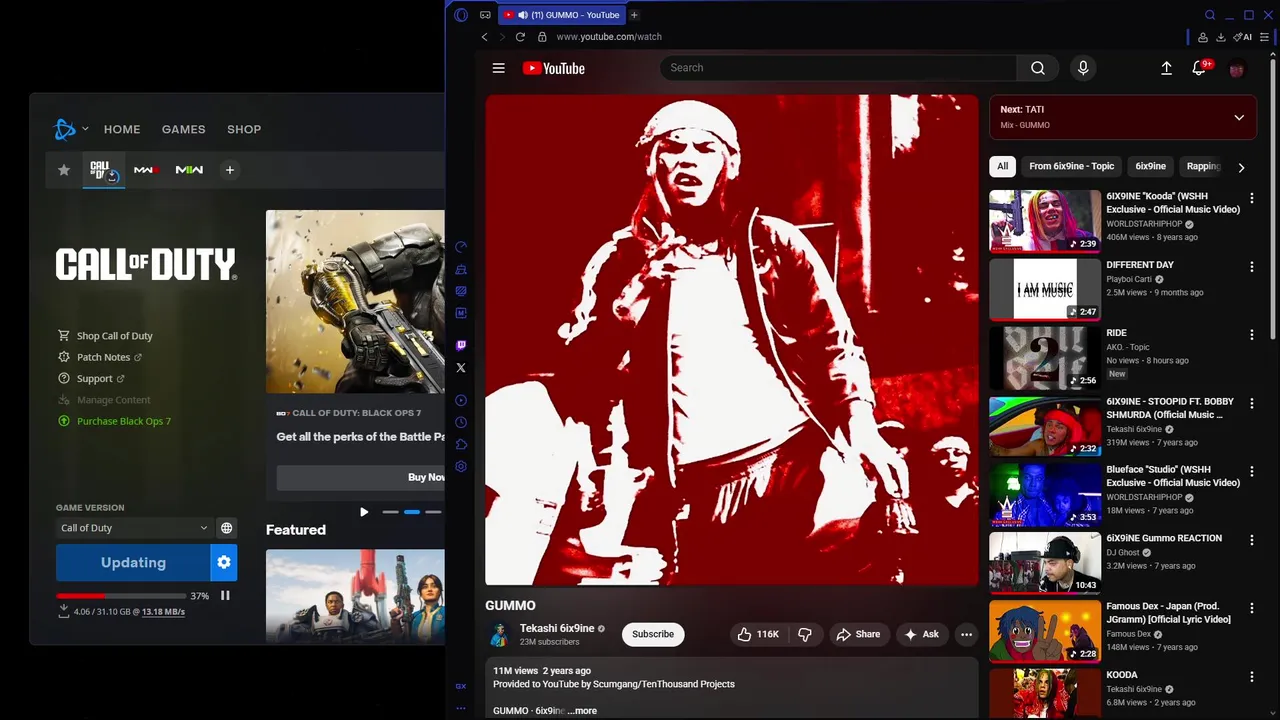Open the X (Twitter) sidebar panel
Viewport: 1280px width, 720px height.
461,368
